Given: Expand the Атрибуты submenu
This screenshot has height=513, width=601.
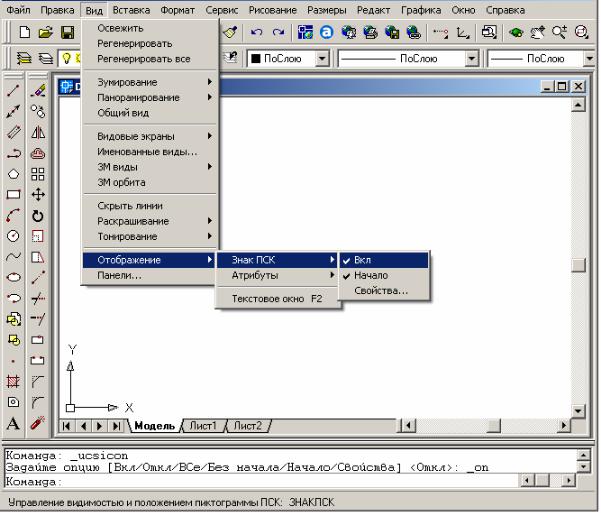Looking at the screenshot, I should pyautogui.click(x=277, y=275).
